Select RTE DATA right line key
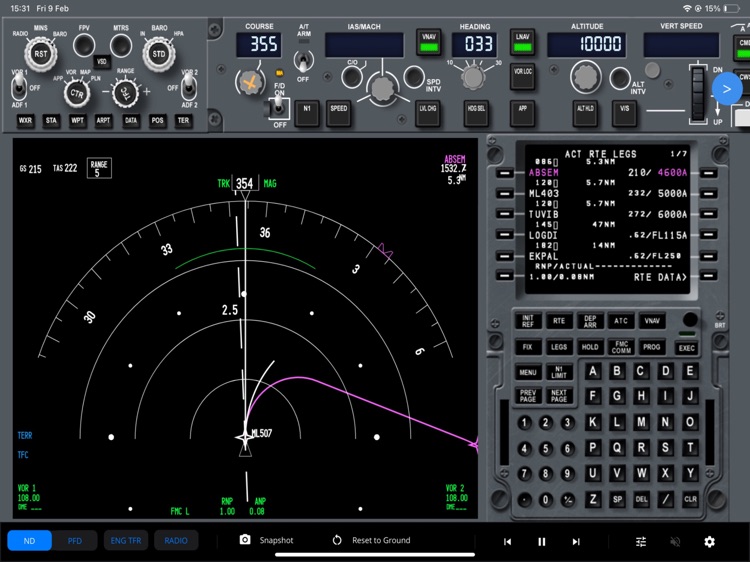 click(708, 275)
